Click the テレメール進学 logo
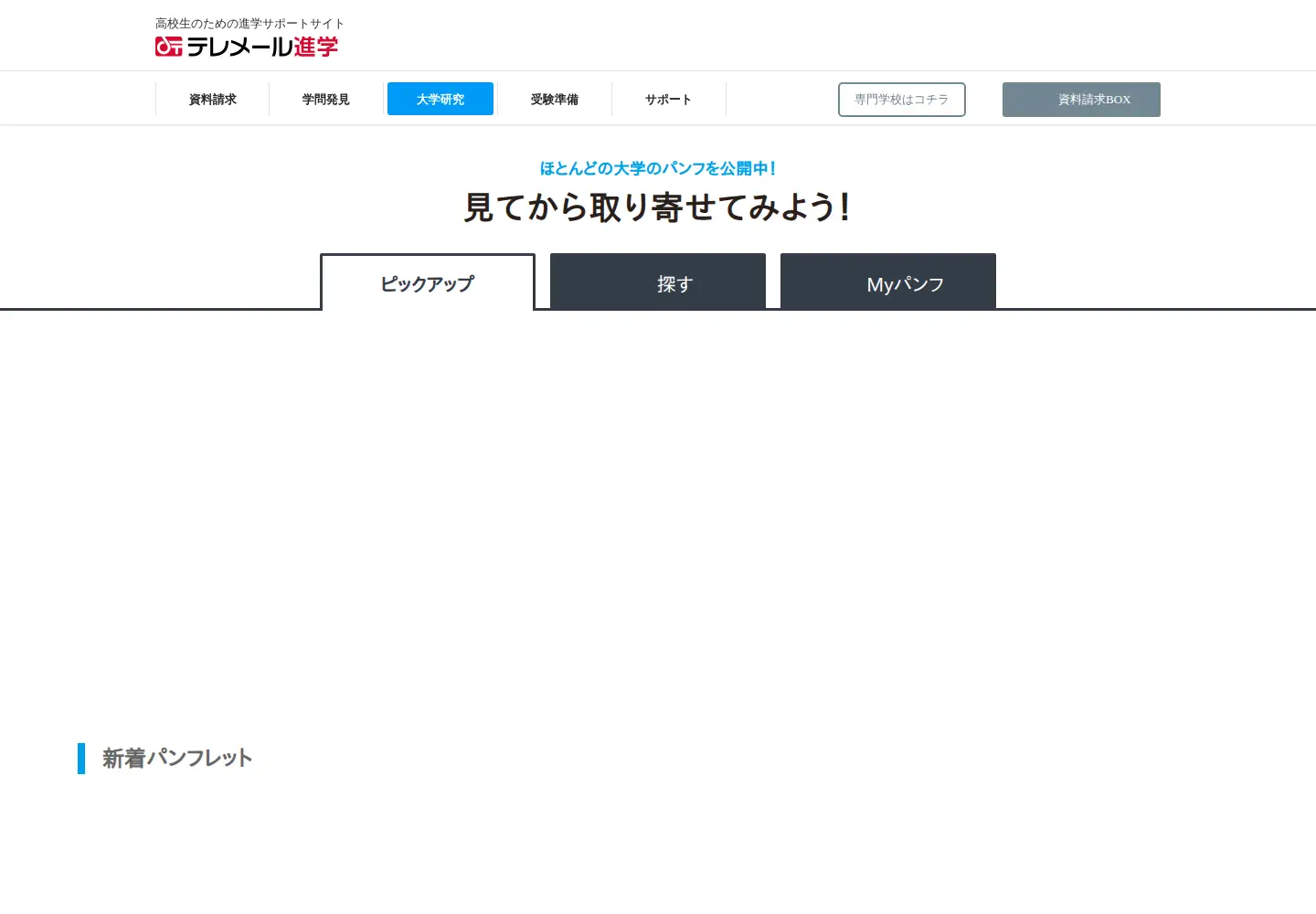Screen dimensions: 1316x914 coord(247,47)
